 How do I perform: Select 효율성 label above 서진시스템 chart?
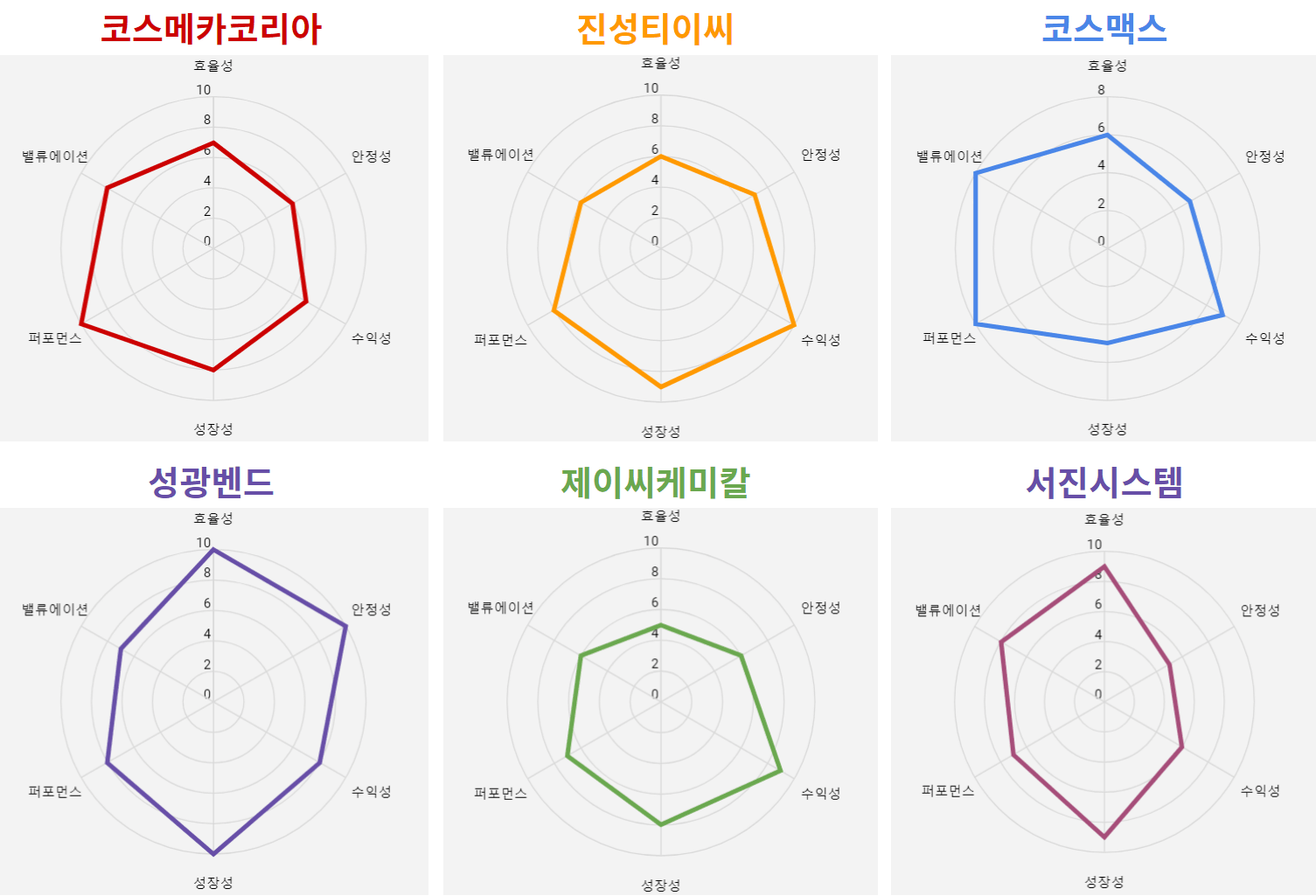pyautogui.click(x=1104, y=519)
